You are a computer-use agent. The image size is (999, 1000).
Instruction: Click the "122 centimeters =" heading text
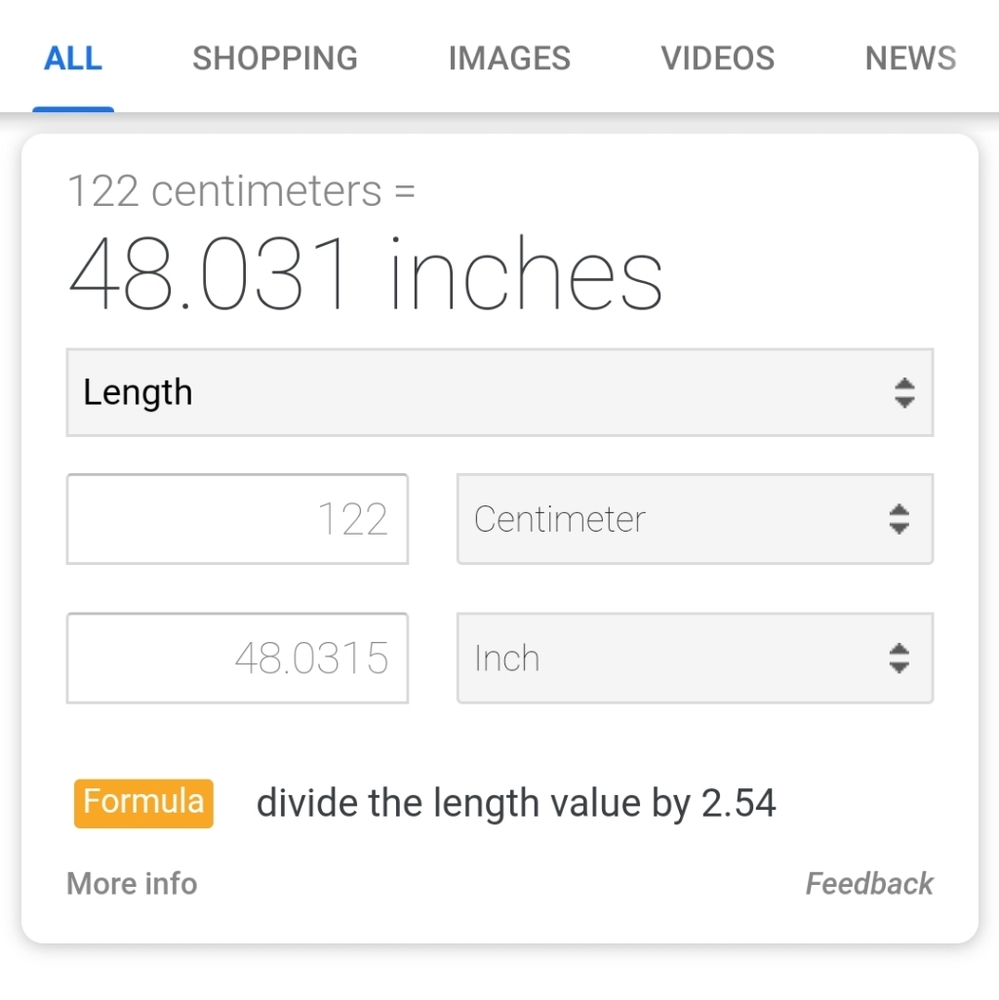pyautogui.click(x=241, y=190)
